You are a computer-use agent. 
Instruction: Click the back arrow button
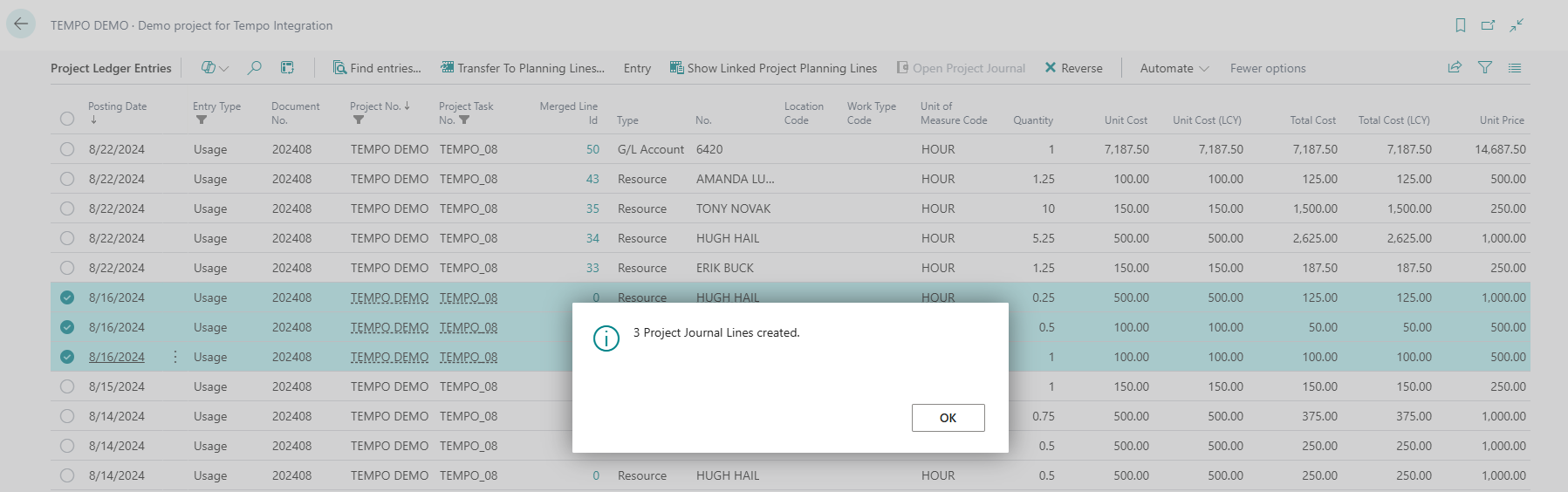[x=21, y=24]
